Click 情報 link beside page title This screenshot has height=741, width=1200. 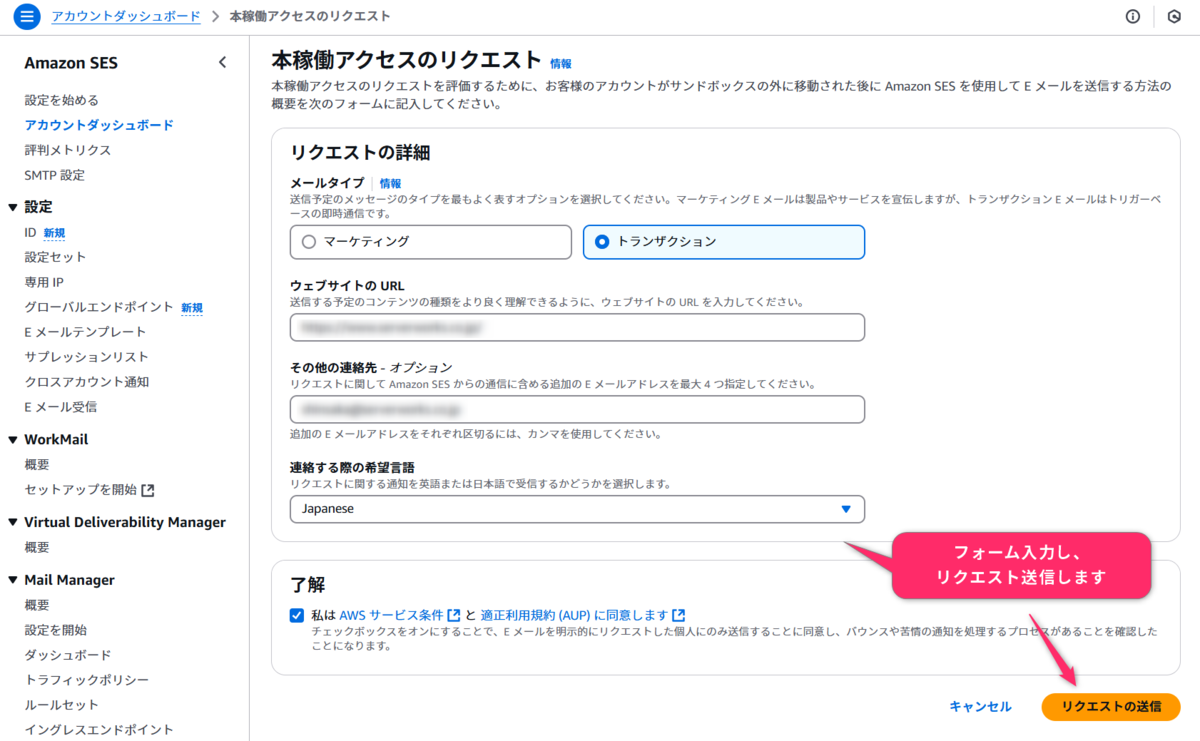561,63
